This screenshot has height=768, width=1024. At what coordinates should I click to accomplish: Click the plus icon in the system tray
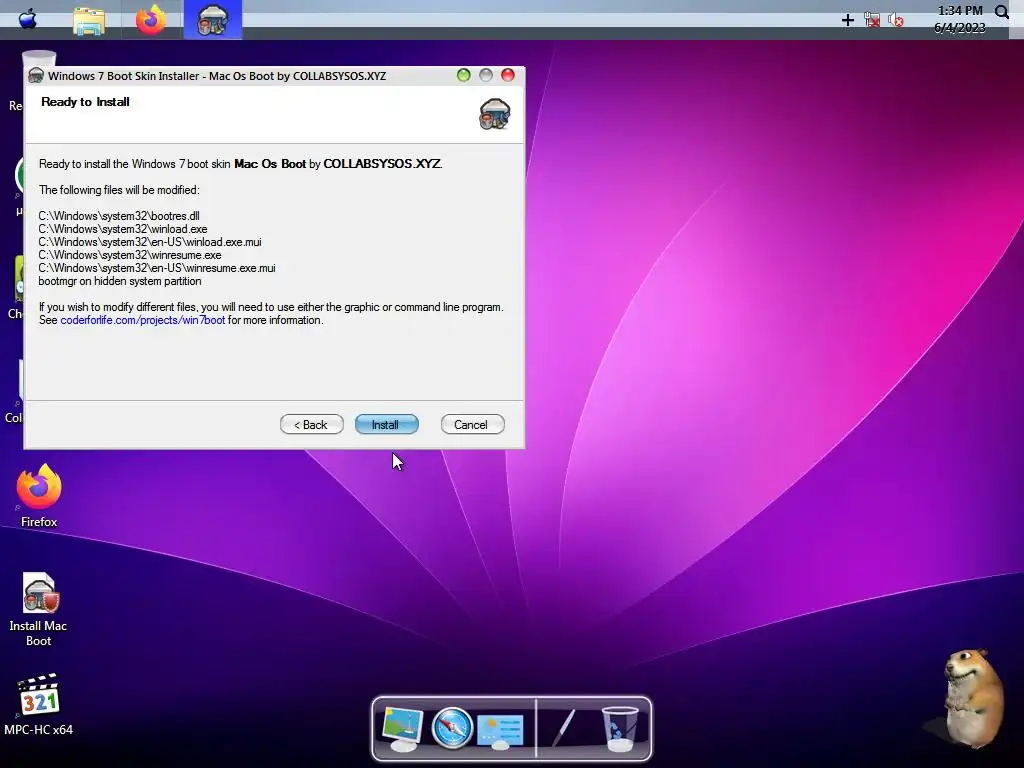pyautogui.click(x=848, y=20)
